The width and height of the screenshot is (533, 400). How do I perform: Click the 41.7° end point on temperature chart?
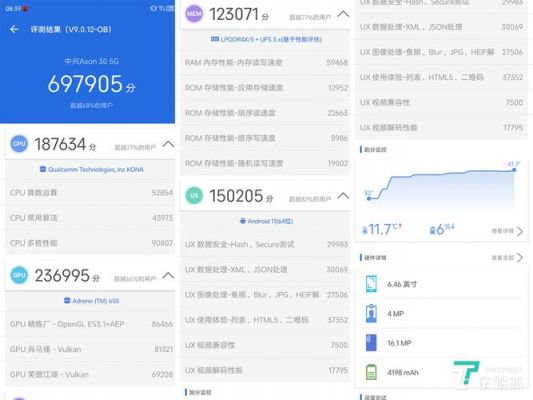[x=514, y=170]
